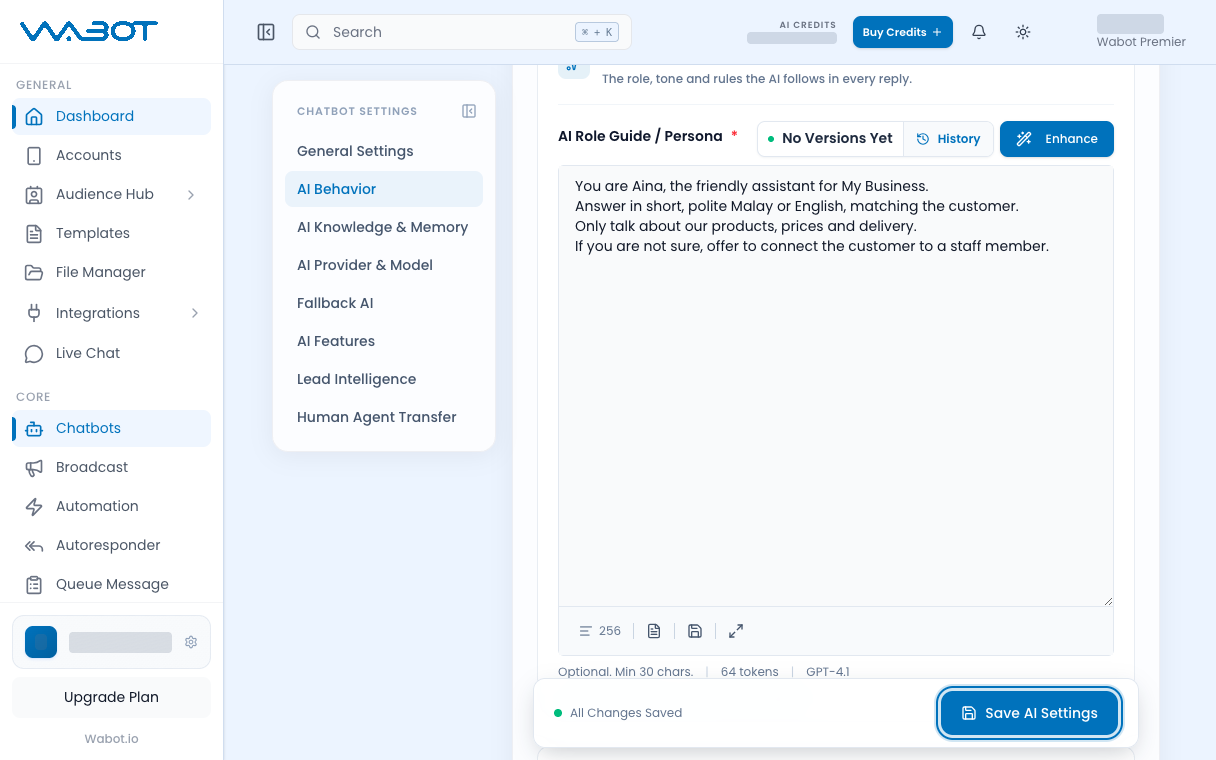Collapse the main sidebar from the top bar
This screenshot has height=760, width=1216.
(266, 32)
